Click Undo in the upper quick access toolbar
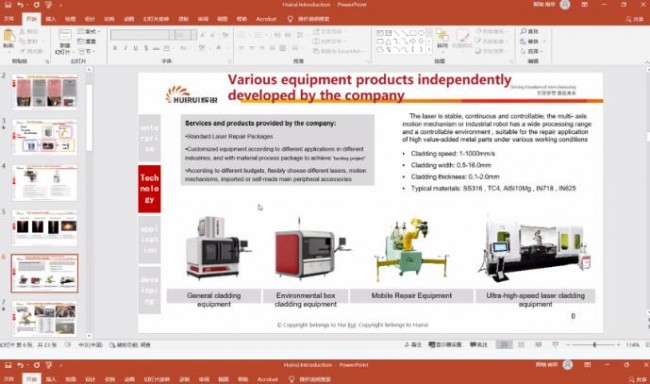Viewport: 650px width, 384px height. pos(20,5)
